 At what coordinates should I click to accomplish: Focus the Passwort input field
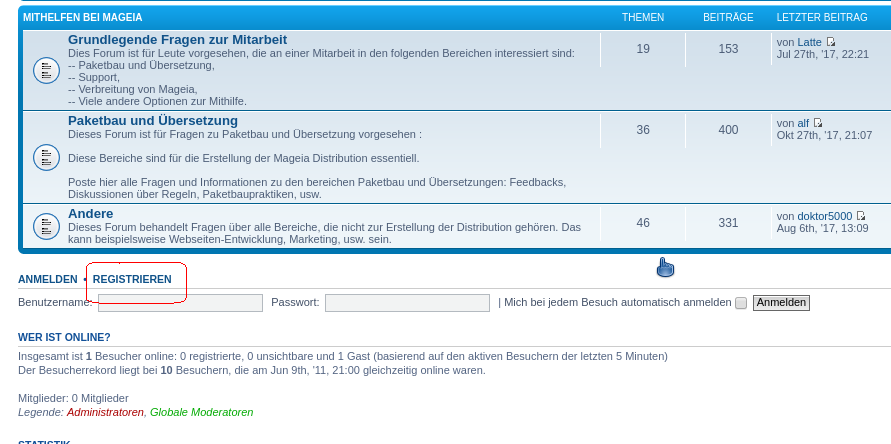coord(407,303)
